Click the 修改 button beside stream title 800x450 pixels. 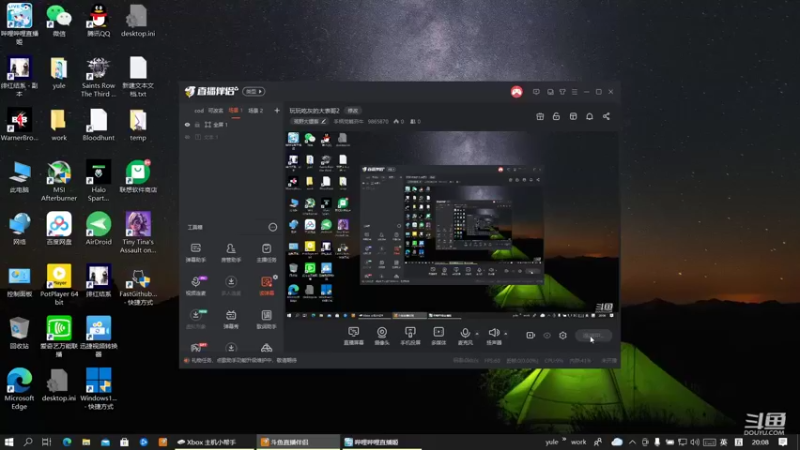click(353, 110)
